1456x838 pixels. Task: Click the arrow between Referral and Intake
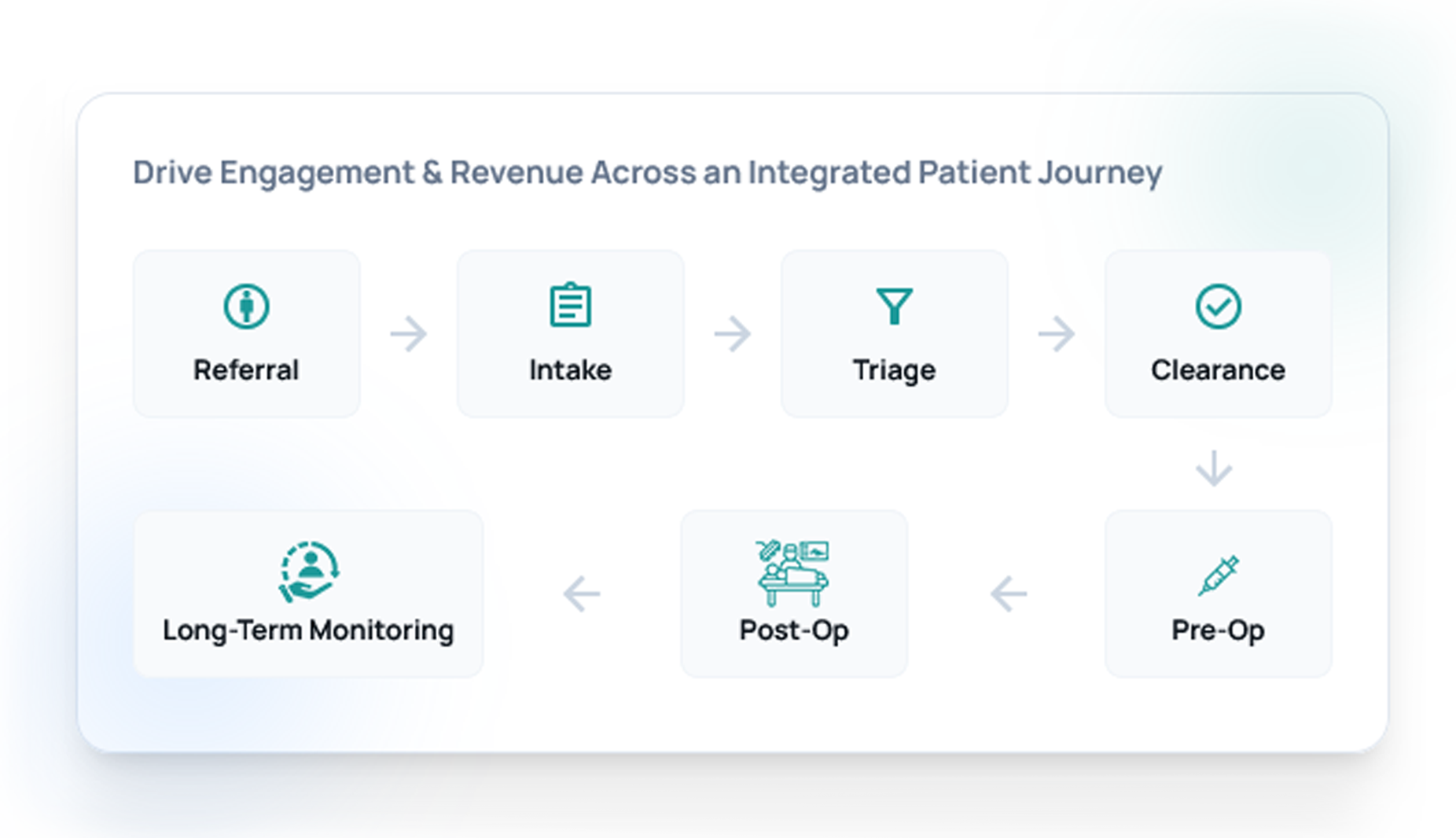(409, 334)
